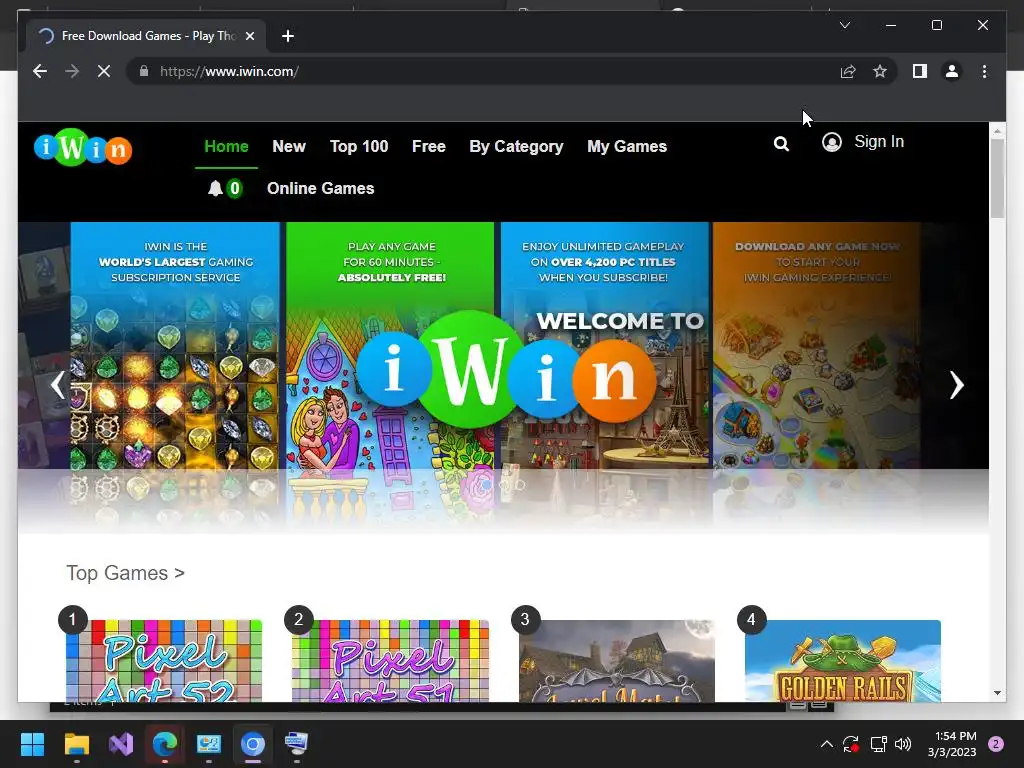The height and width of the screenshot is (768, 1024).
Task: Show the previous carousel slide
Action: click(x=58, y=385)
